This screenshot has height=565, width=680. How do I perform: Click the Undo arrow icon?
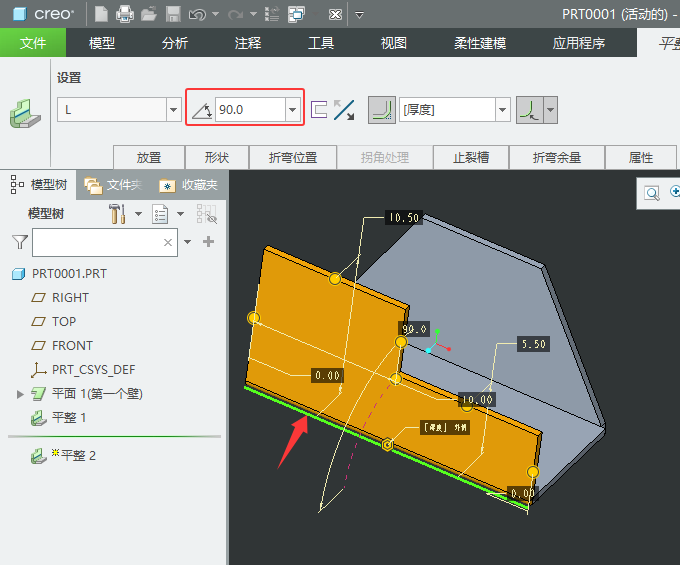click(x=197, y=15)
